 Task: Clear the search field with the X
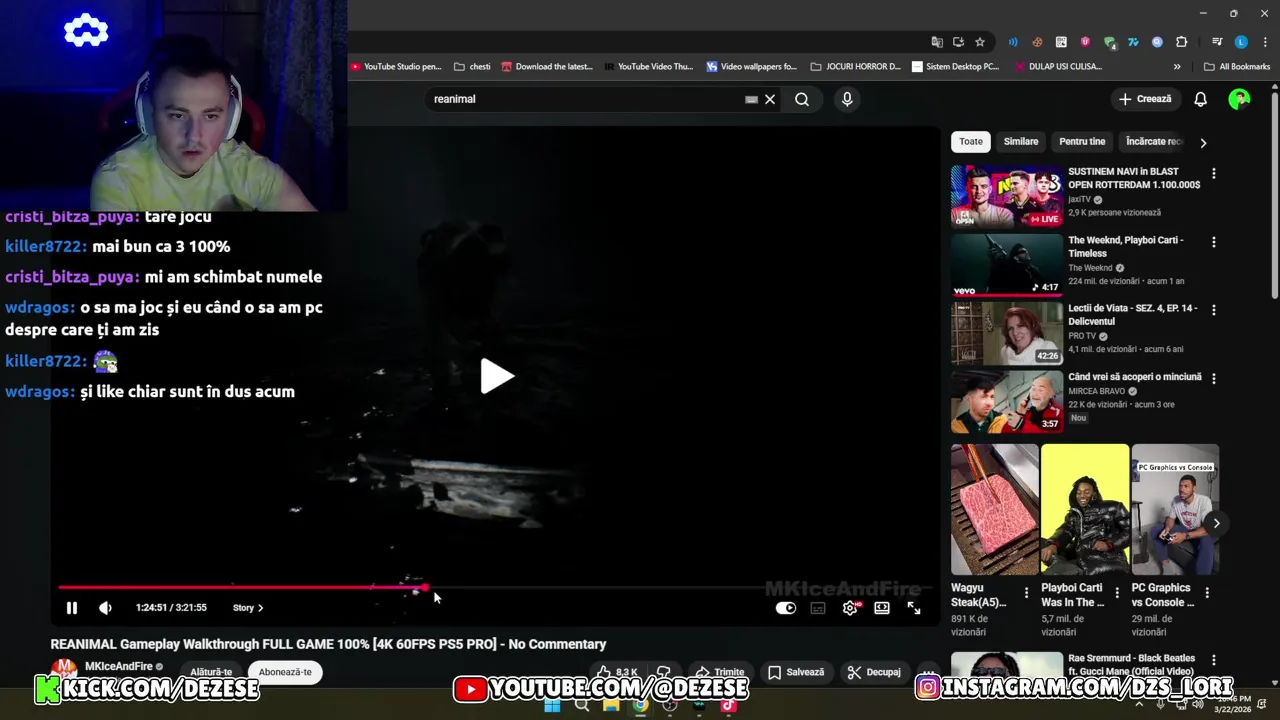[x=770, y=99]
